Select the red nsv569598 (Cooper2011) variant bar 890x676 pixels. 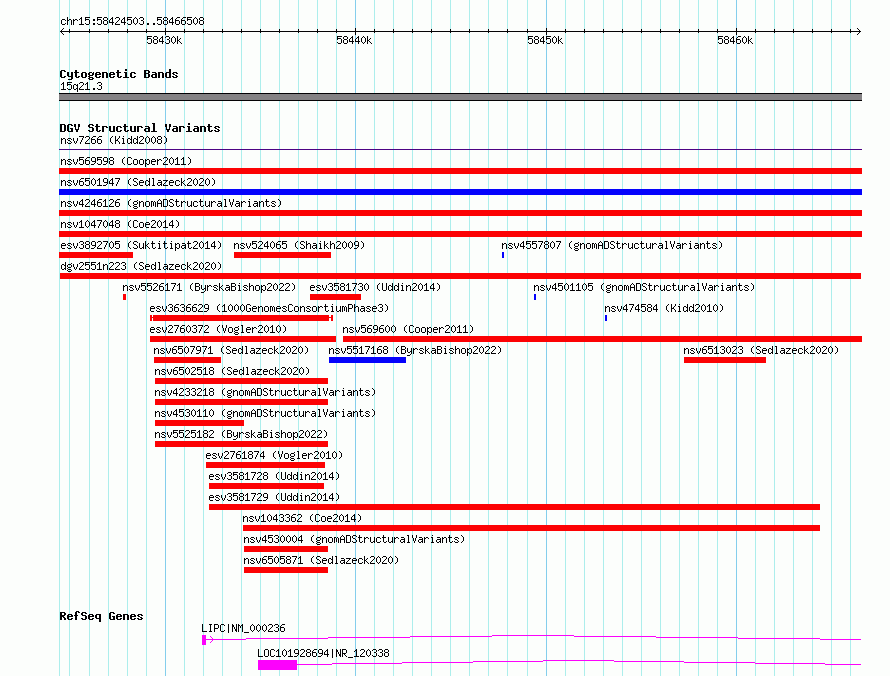[x=460, y=171]
